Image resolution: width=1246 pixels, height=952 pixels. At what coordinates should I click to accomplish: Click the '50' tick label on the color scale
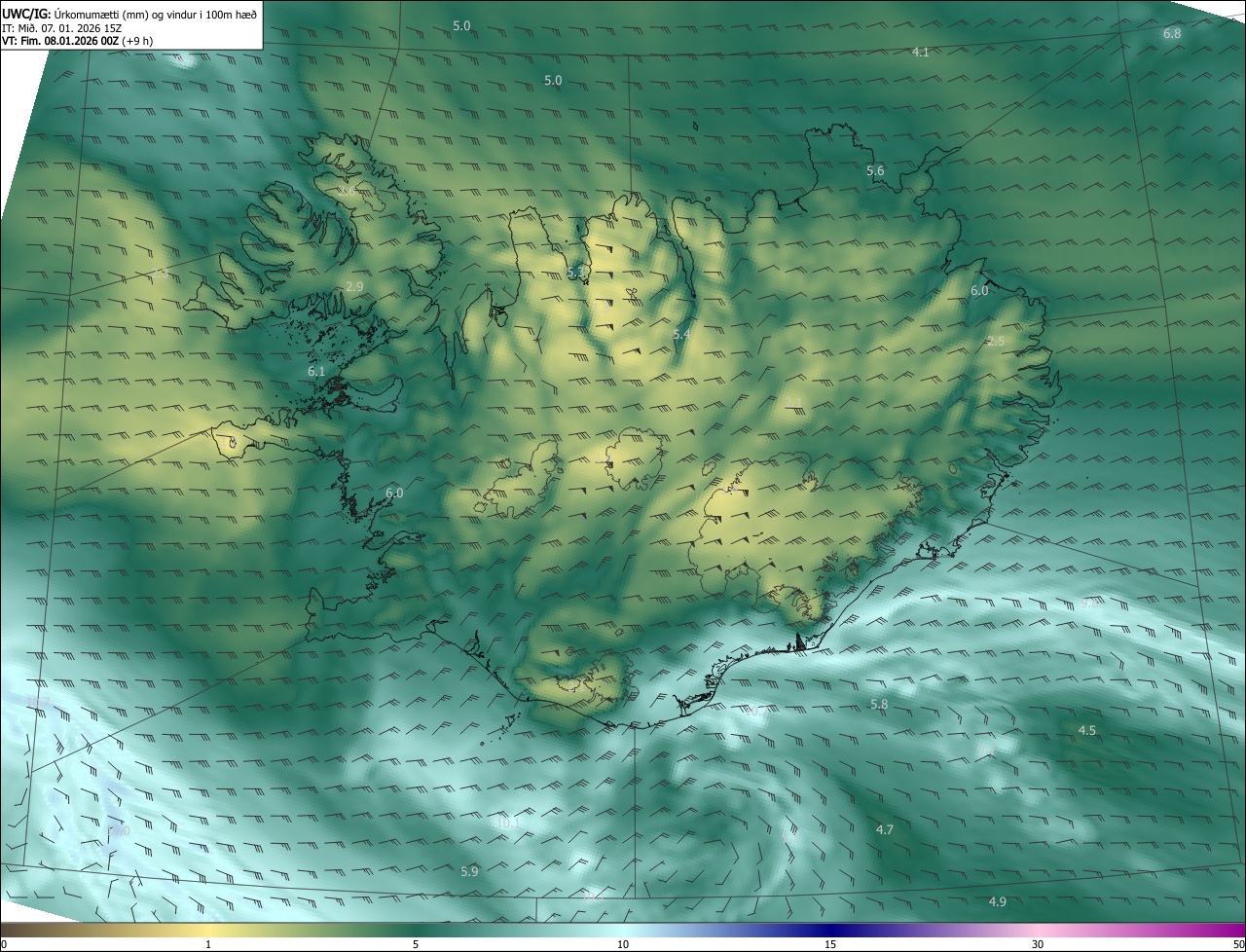click(1238, 945)
